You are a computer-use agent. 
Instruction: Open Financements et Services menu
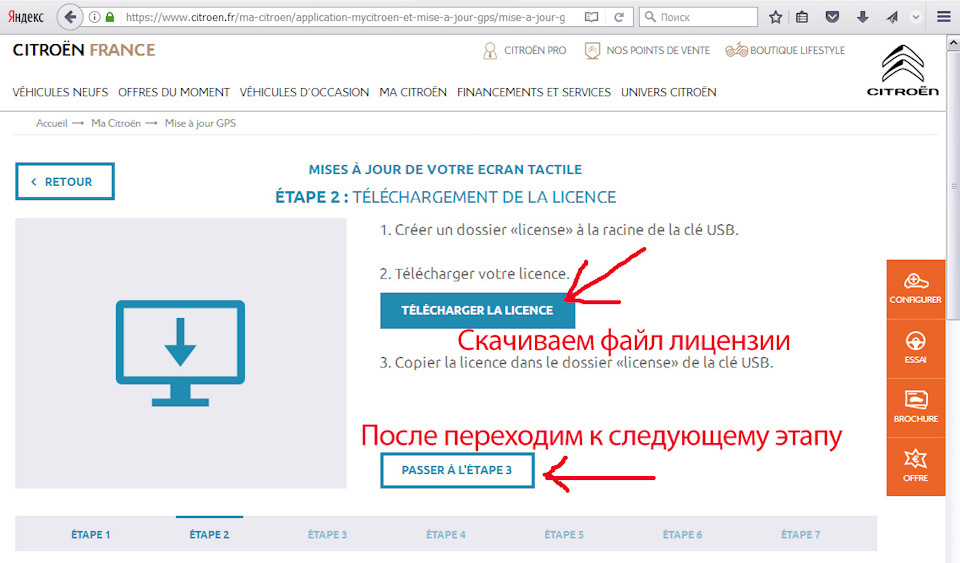tap(534, 92)
